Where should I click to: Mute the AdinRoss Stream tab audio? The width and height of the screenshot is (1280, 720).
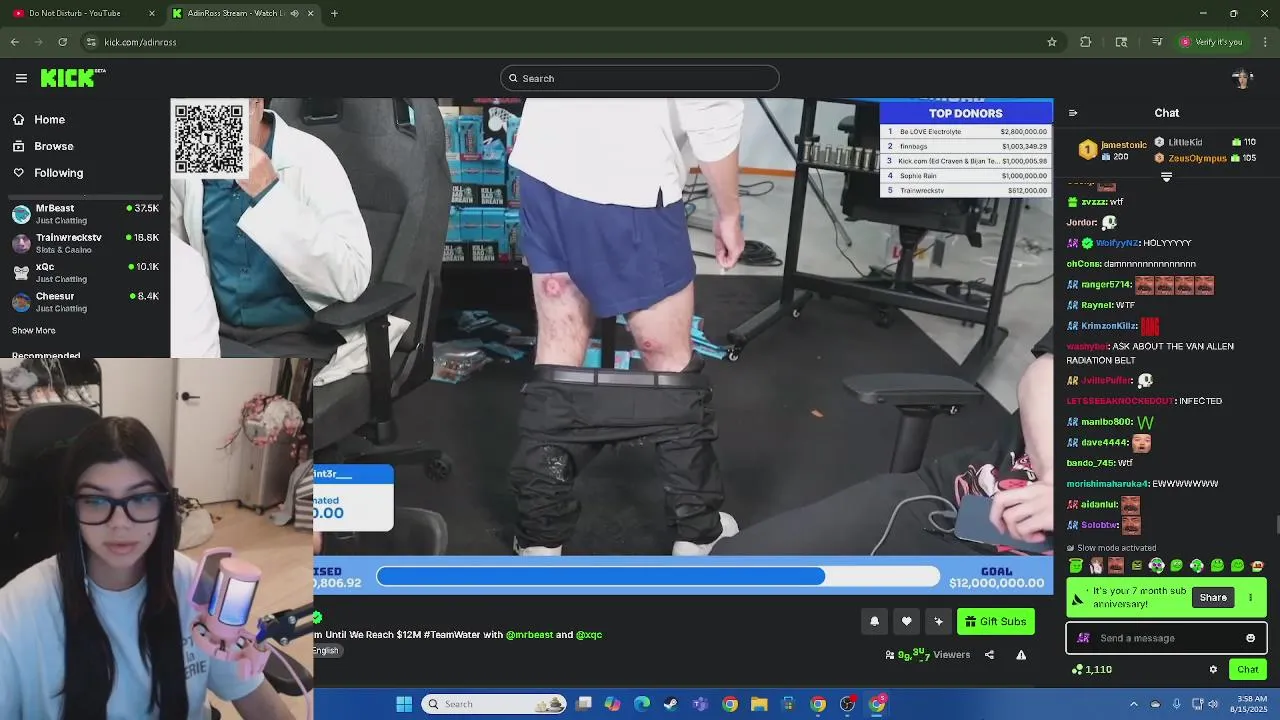(x=294, y=13)
